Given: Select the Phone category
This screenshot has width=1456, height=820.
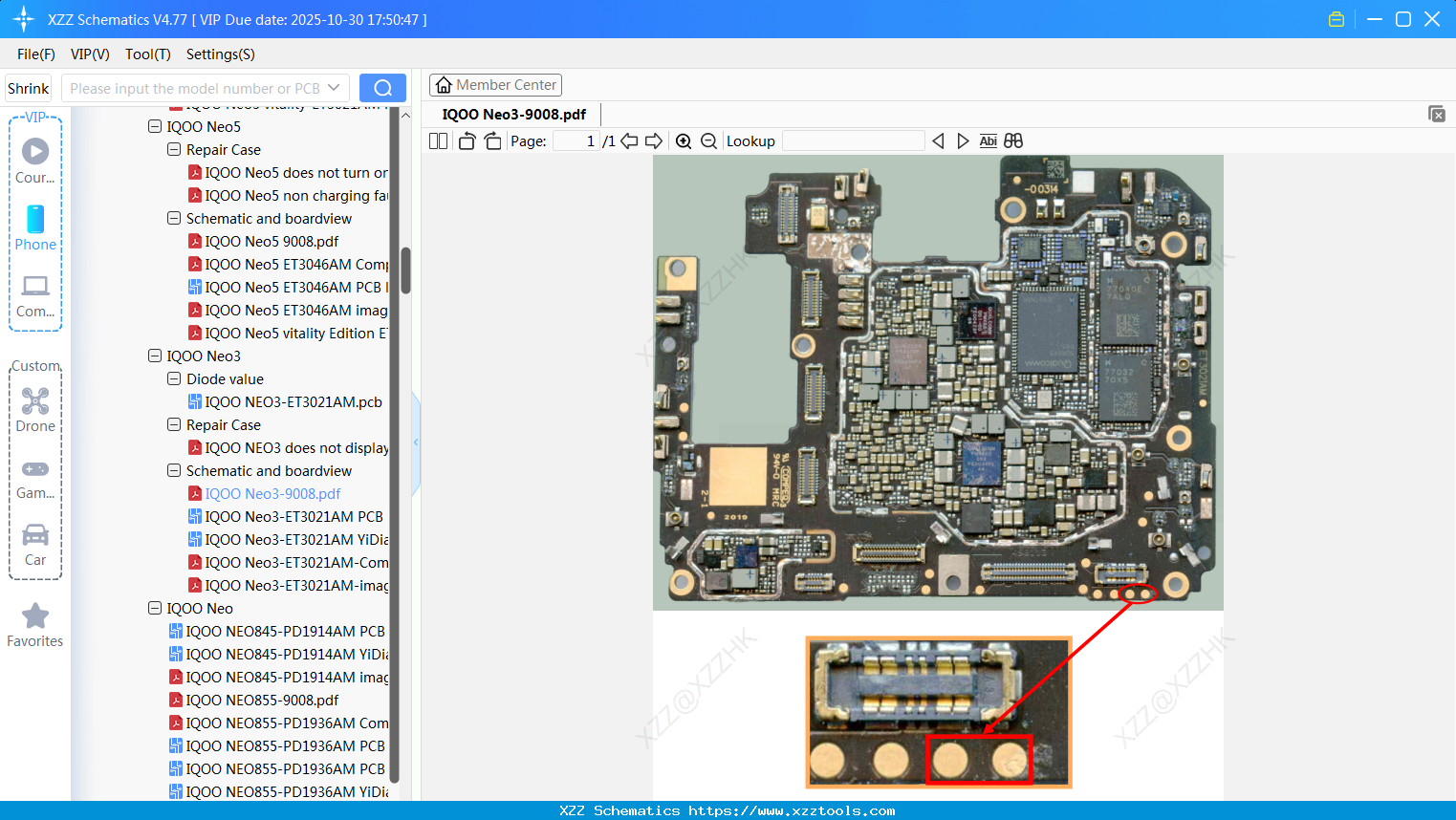Looking at the screenshot, I should tap(35, 227).
